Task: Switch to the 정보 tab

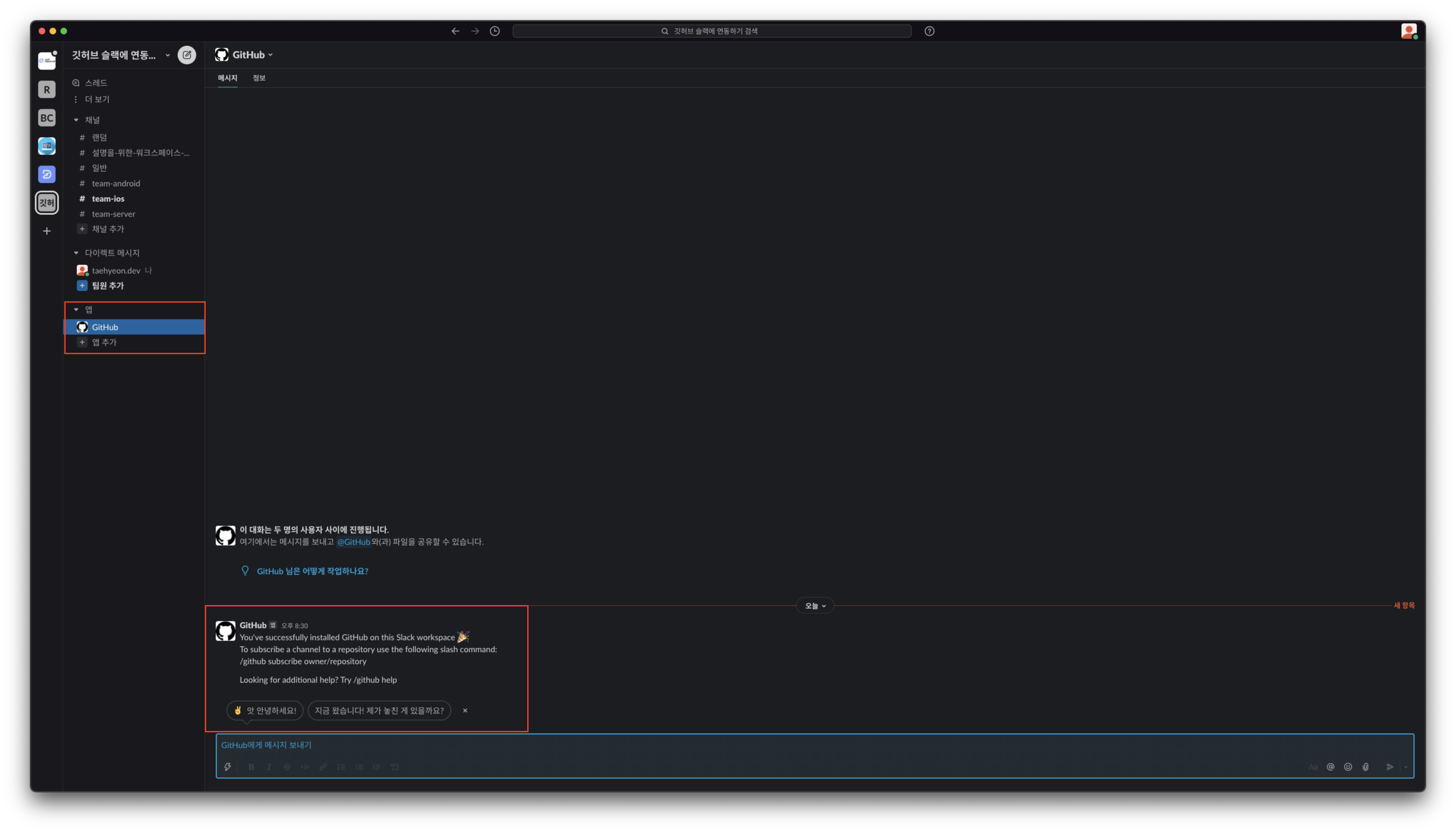Action: tap(259, 78)
